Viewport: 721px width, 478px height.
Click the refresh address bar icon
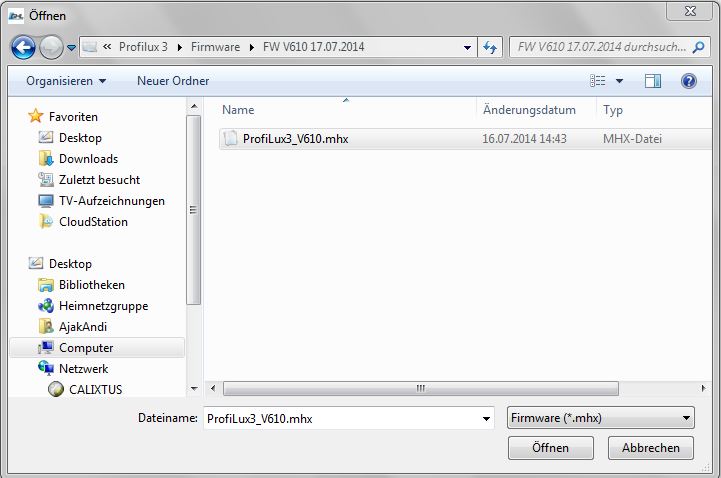pos(490,47)
